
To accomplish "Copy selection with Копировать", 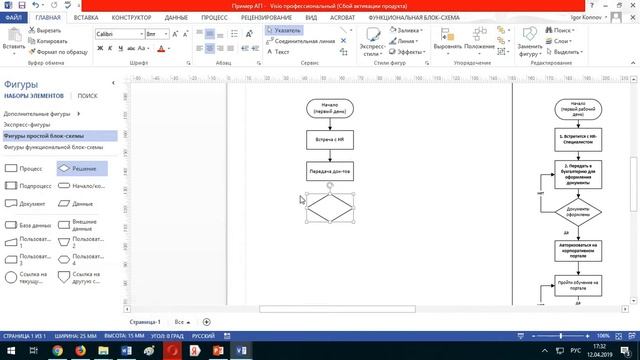I will (48, 41).
